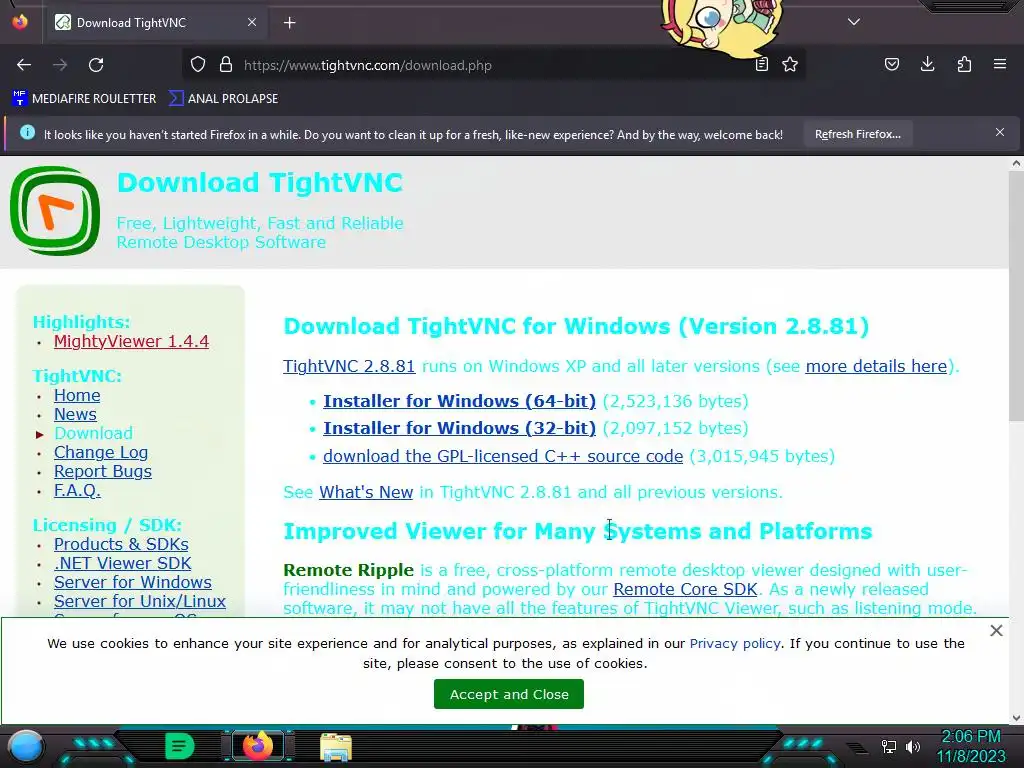Click the URL address field
1024x768 pixels.
pyautogui.click(x=496, y=65)
